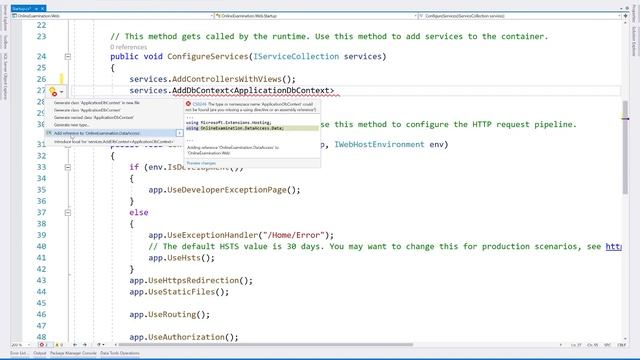The image size is (640, 360).
Task: Select Generate new type... option
Action: coord(72,125)
